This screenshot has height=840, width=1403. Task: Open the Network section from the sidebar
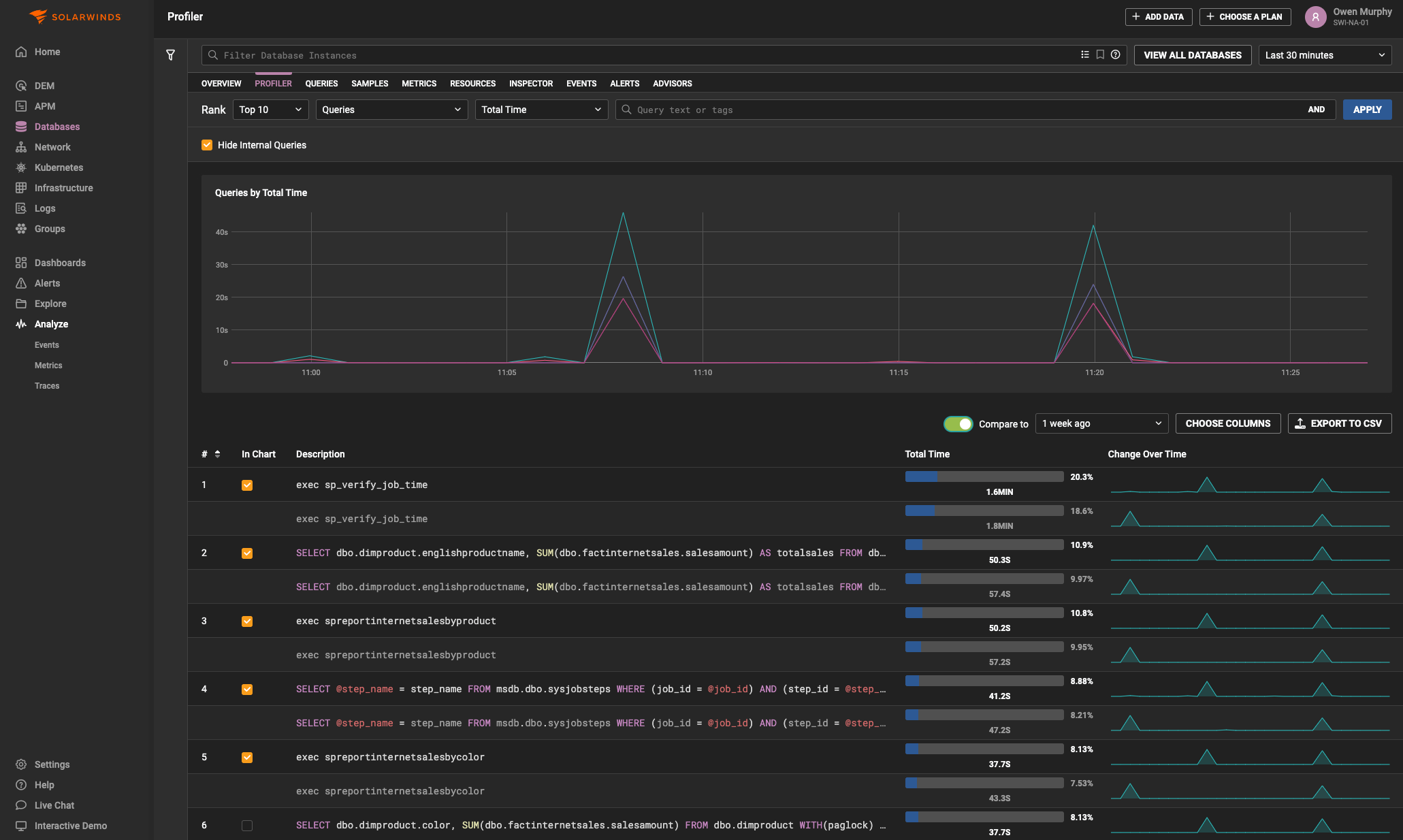pos(52,147)
